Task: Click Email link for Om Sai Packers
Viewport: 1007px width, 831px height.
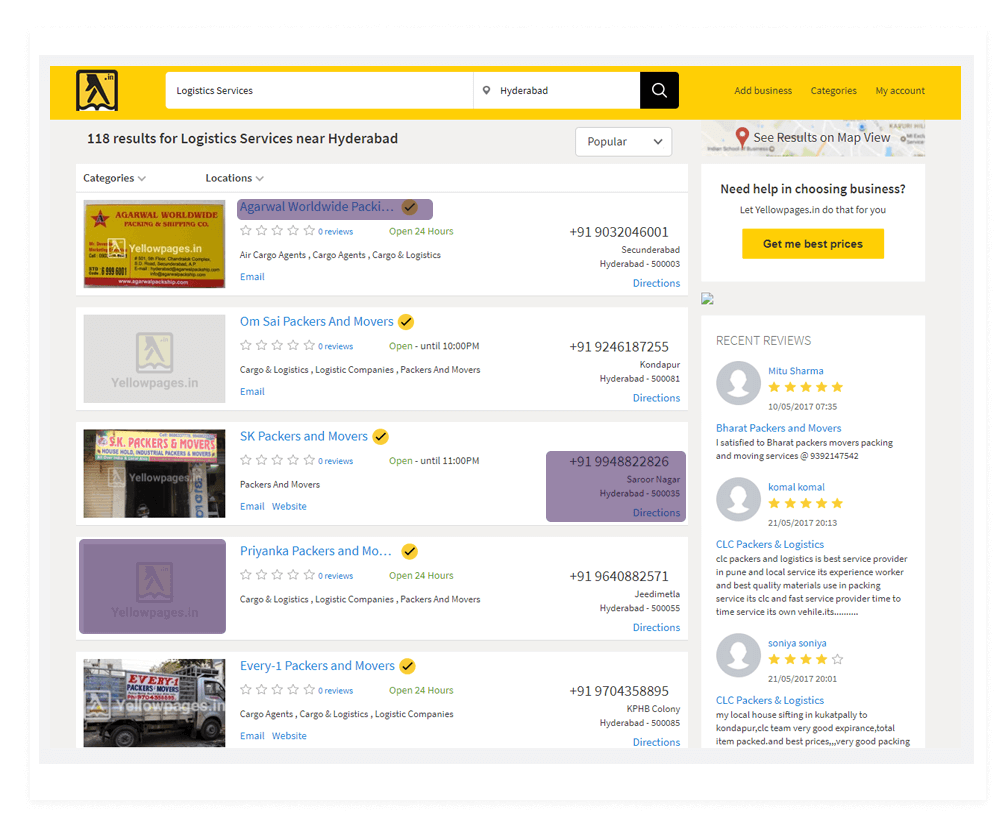Action: tap(252, 392)
